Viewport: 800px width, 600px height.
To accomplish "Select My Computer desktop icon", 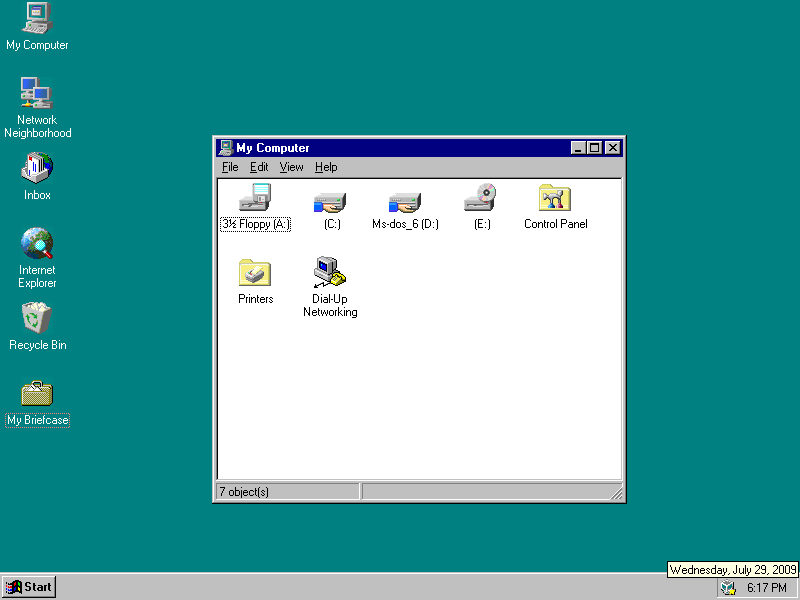I will pos(37,18).
